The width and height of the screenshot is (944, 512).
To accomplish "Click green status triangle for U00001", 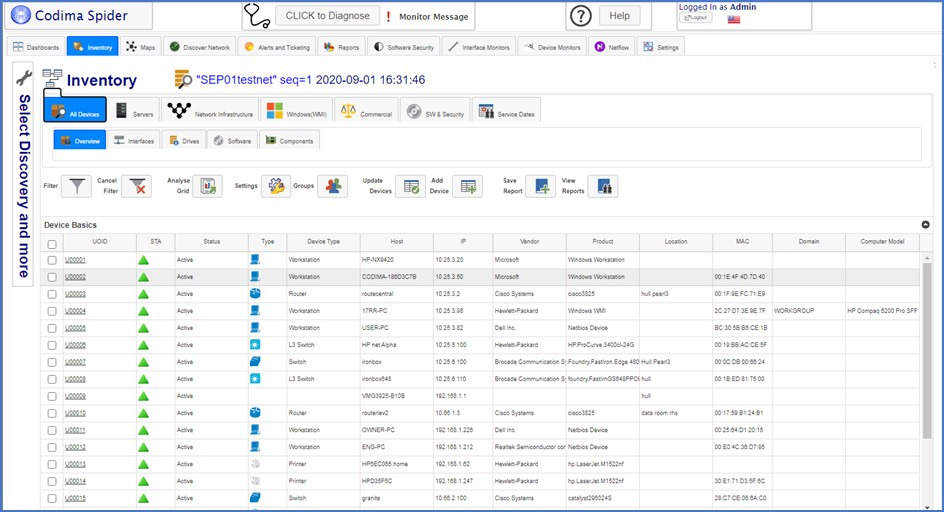I will [143, 260].
